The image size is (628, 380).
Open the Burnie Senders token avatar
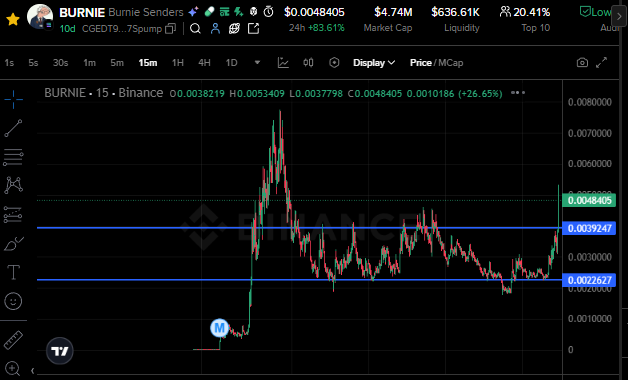point(40,17)
